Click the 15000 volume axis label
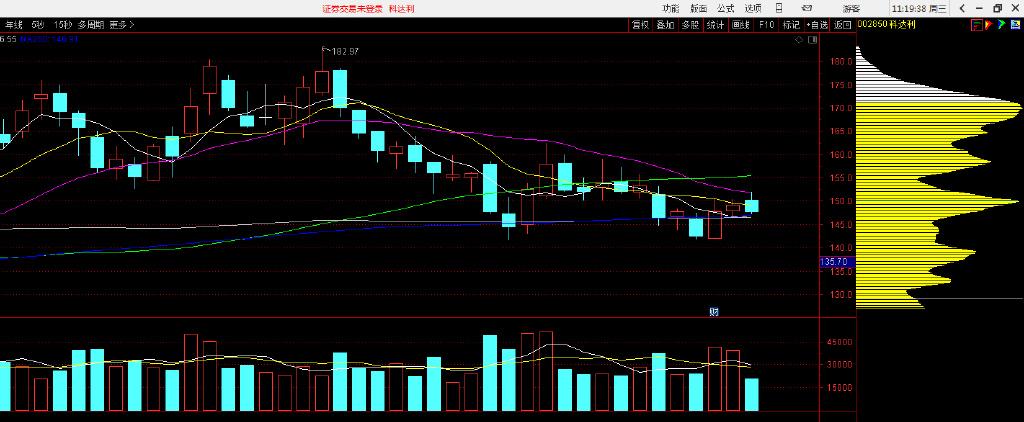The image size is (1024, 422). pos(840,387)
